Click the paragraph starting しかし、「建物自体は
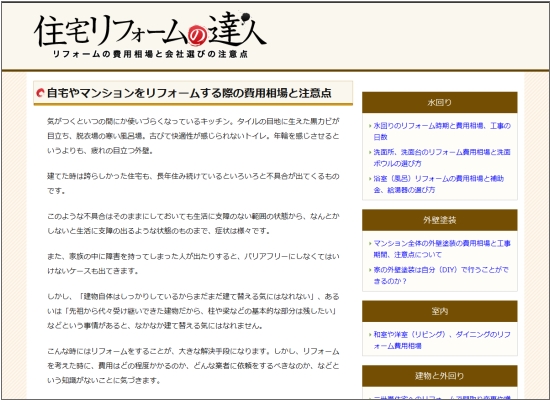Viewport: 550px width, 400px height. 193,311
